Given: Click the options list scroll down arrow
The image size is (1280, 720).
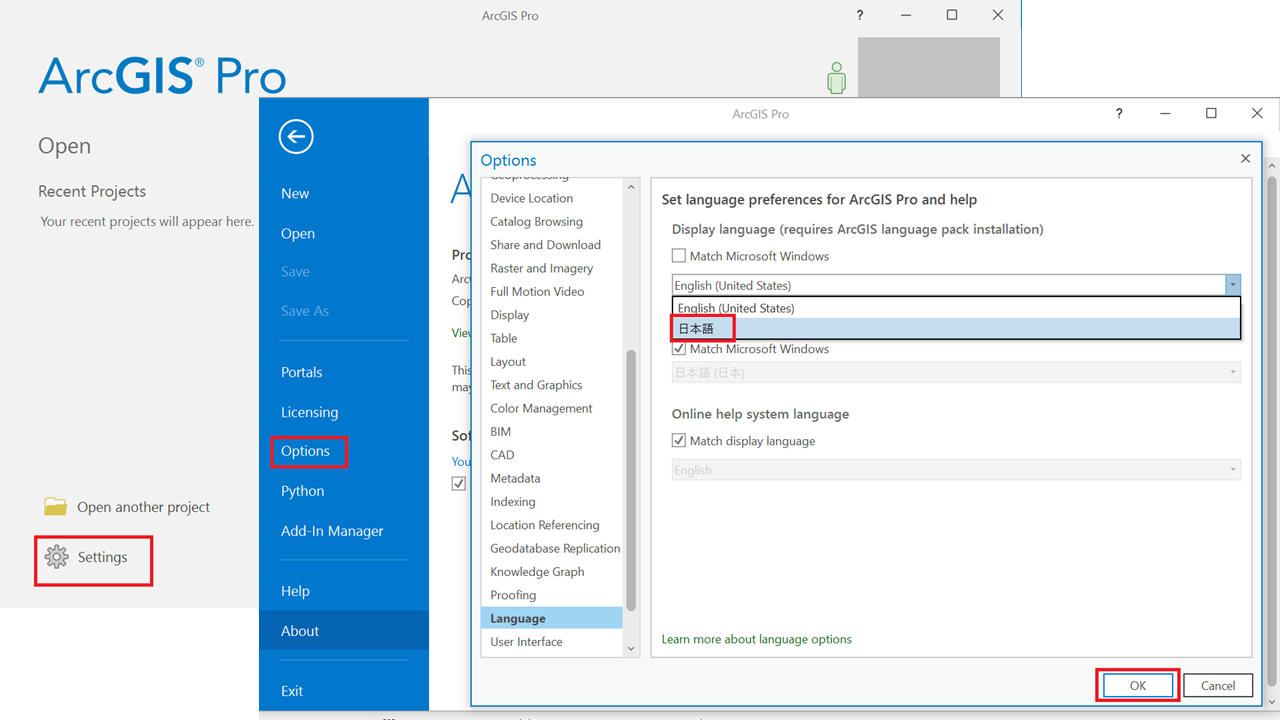Looking at the screenshot, I should tap(630, 648).
